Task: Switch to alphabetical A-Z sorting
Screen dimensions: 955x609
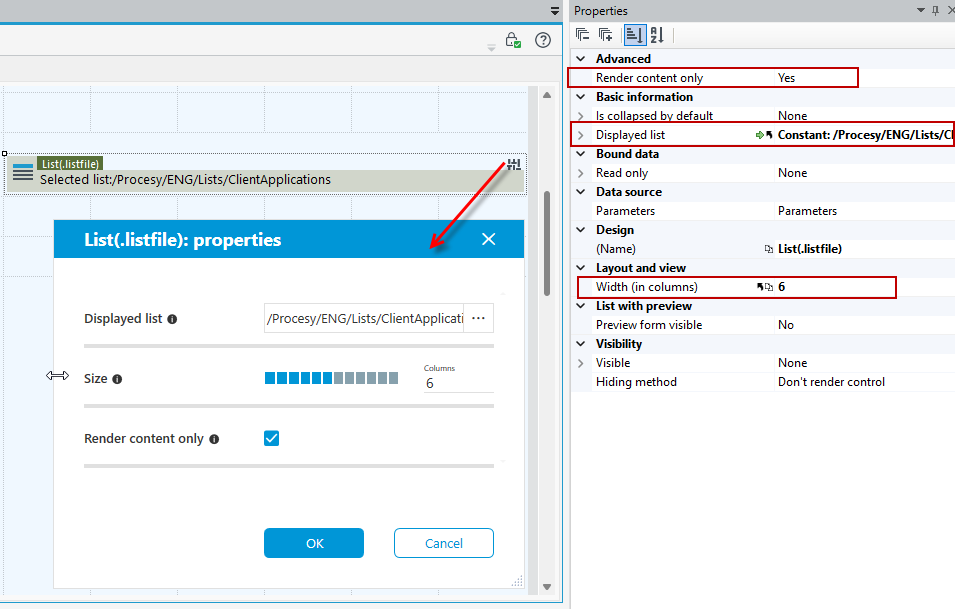Action: coord(657,35)
